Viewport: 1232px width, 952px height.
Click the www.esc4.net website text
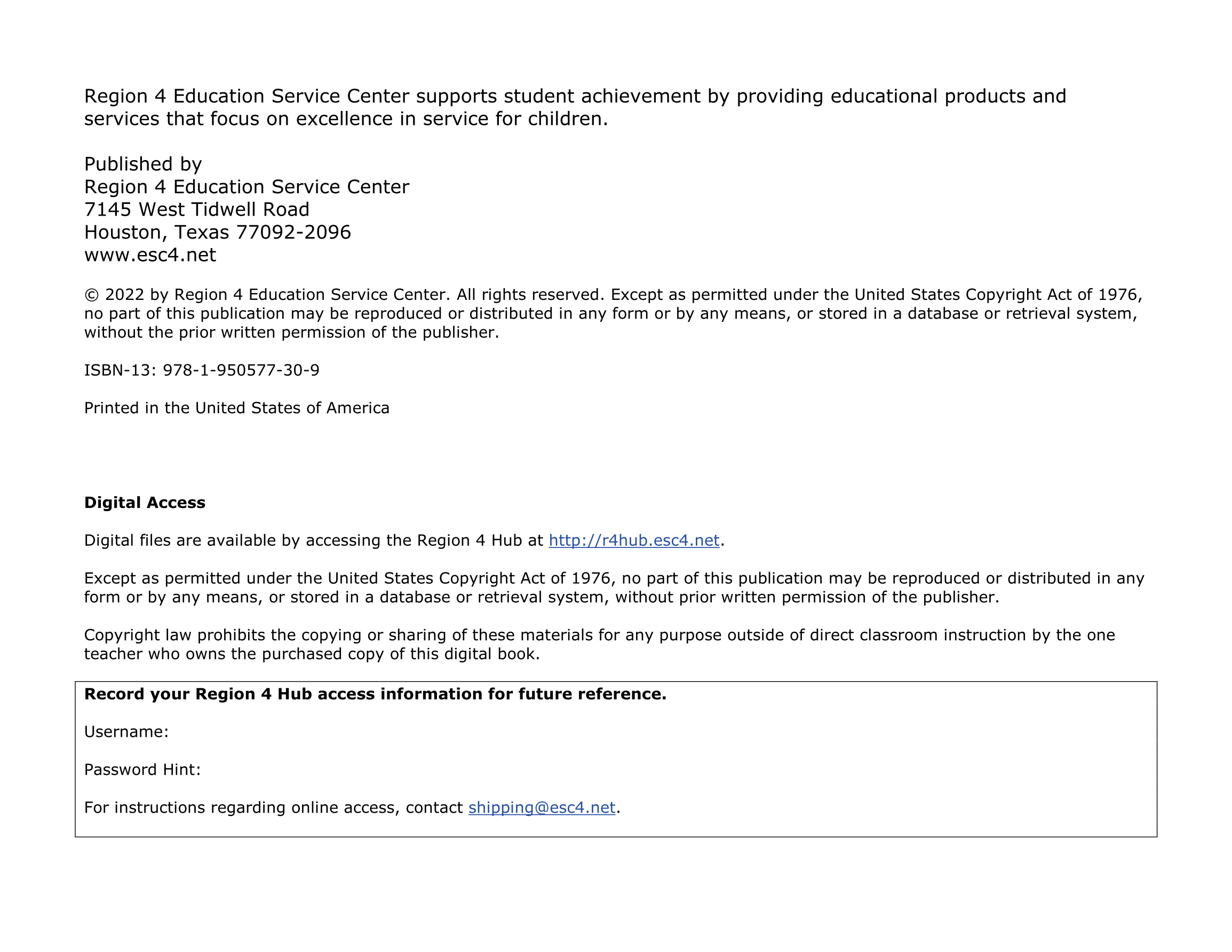150,255
